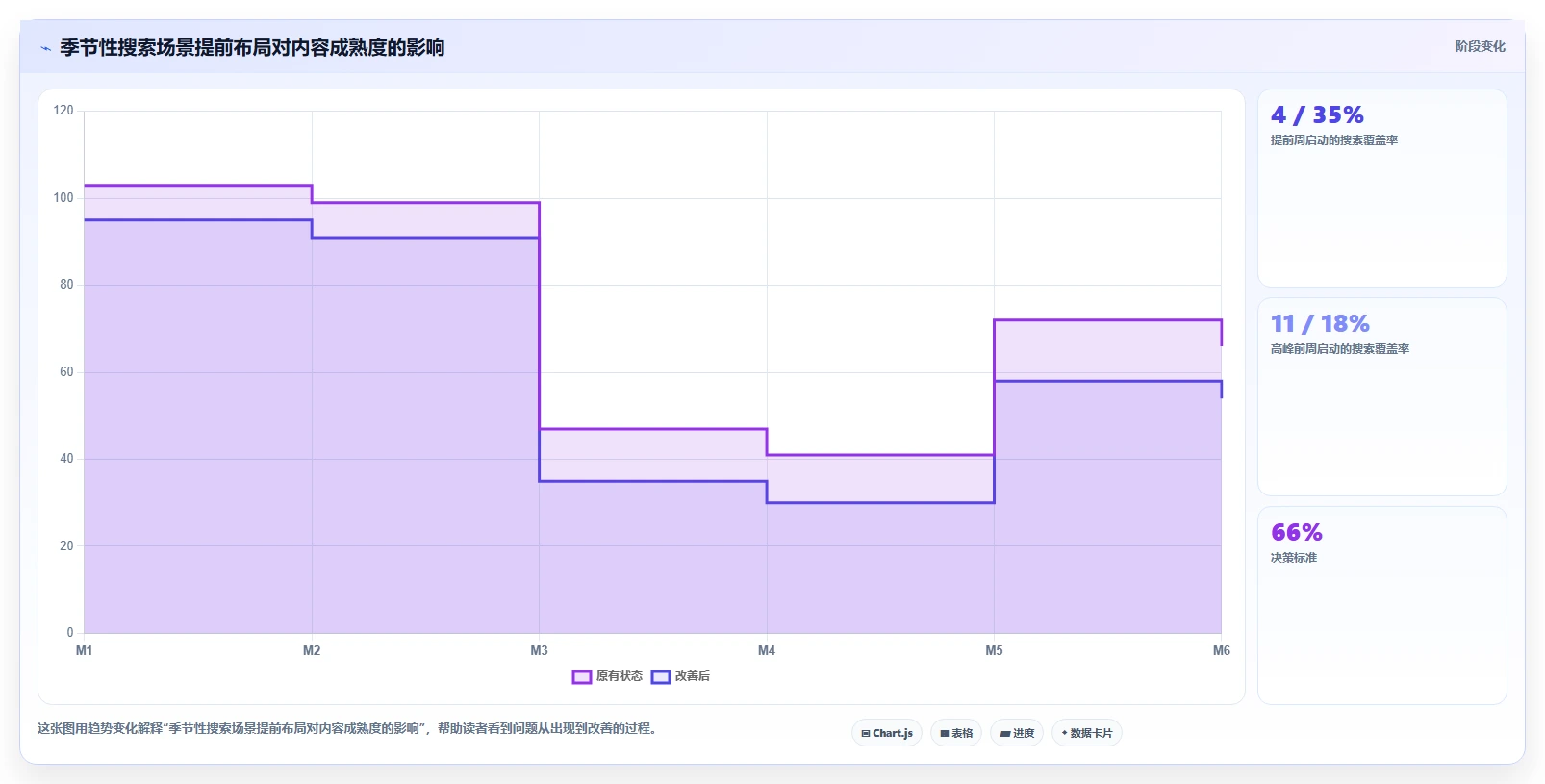Click the M4 x-axis label

tap(767, 651)
